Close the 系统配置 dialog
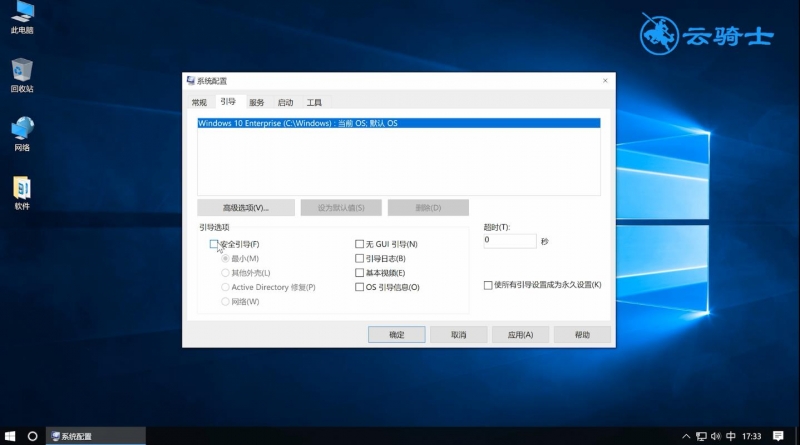This screenshot has height=445, width=800. (x=605, y=81)
